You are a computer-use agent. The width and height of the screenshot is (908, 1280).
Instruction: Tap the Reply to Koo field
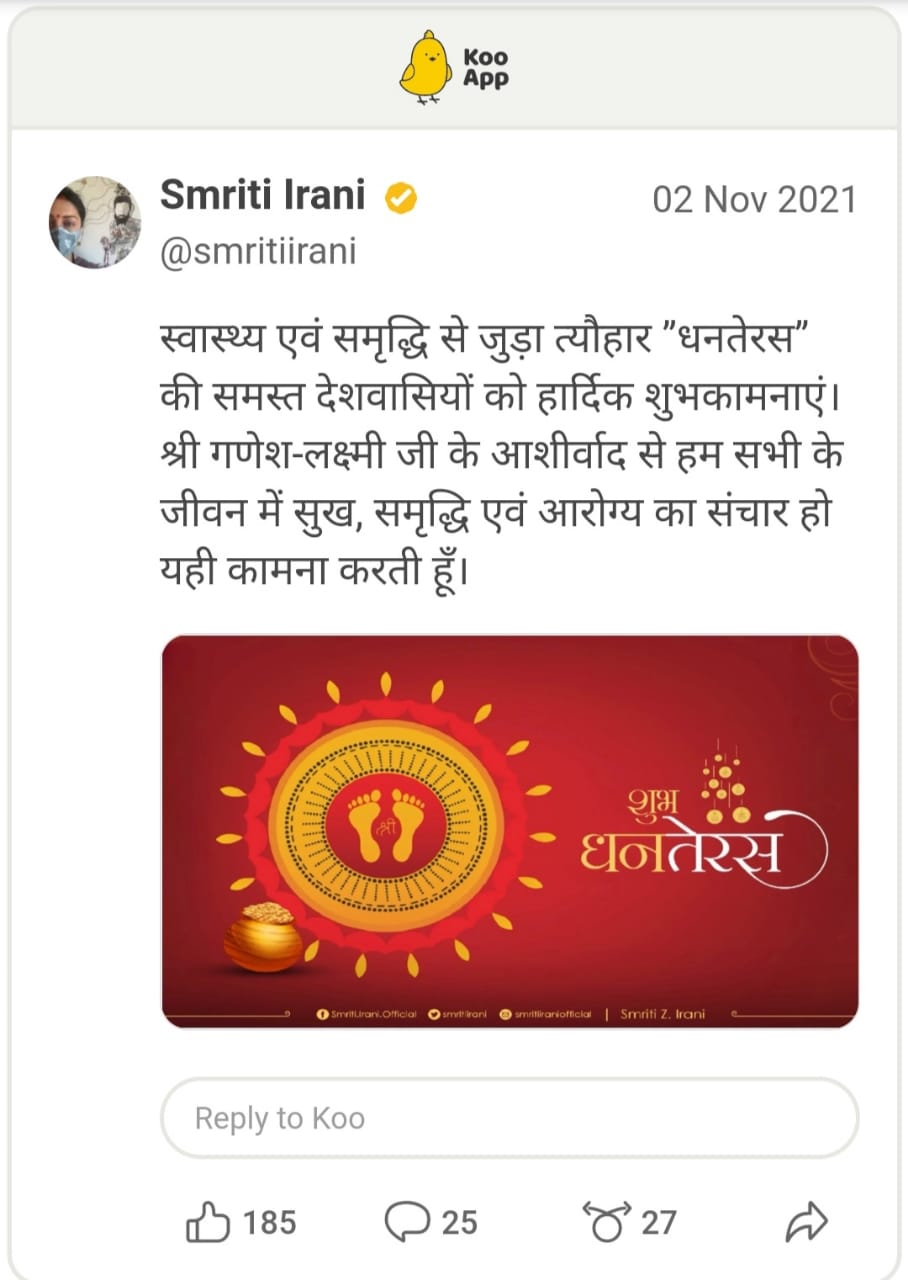coord(509,1117)
